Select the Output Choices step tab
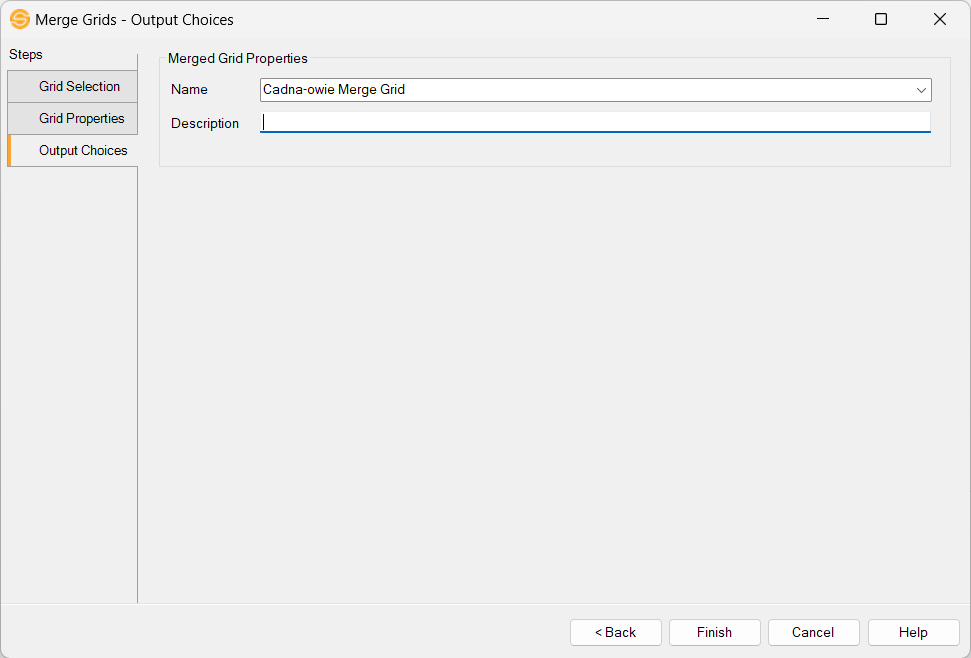This screenshot has width=971, height=658. (83, 151)
